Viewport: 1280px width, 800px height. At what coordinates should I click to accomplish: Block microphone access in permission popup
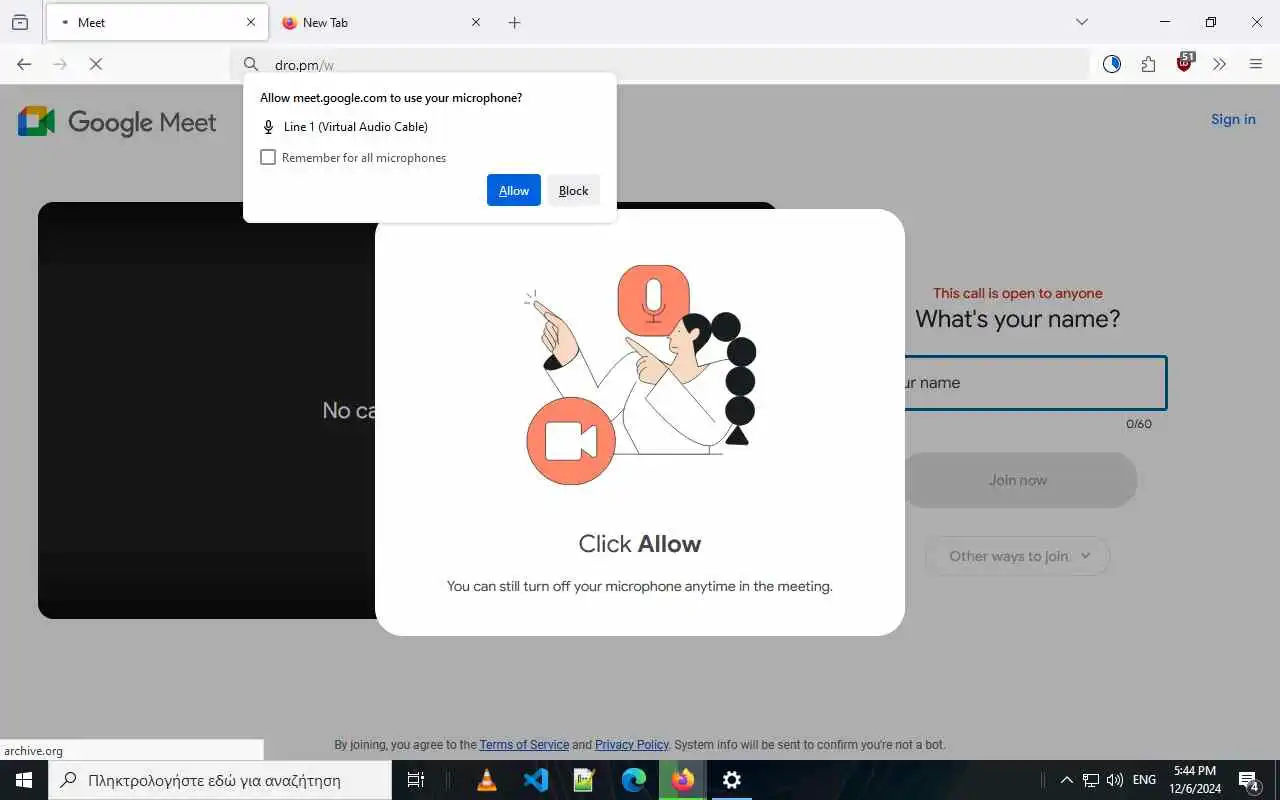coord(573,190)
